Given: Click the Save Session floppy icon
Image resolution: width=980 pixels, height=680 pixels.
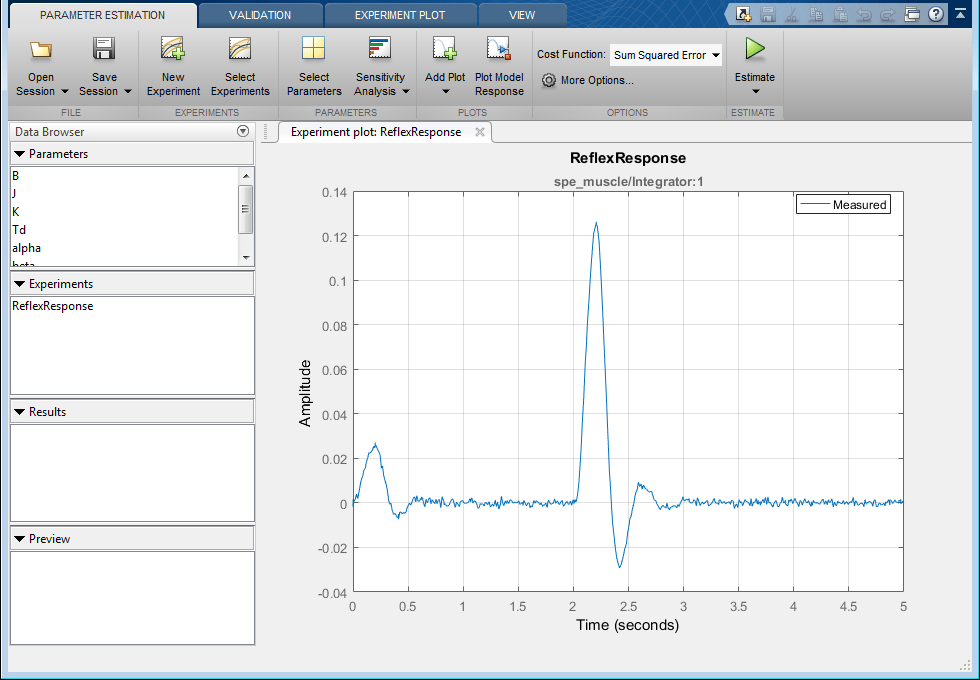Looking at the screenshot, I should pyautogui.click(x=104, y=49).
